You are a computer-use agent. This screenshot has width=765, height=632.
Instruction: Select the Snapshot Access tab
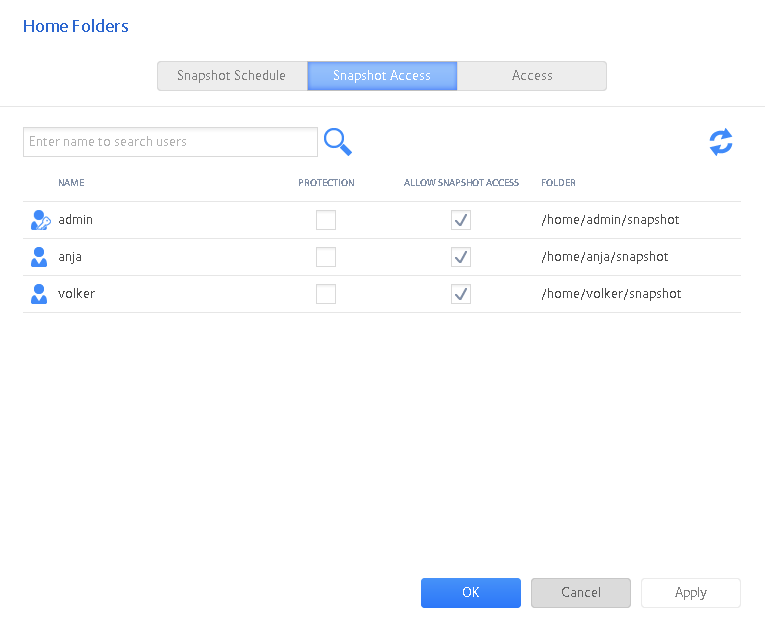[382, 76]
